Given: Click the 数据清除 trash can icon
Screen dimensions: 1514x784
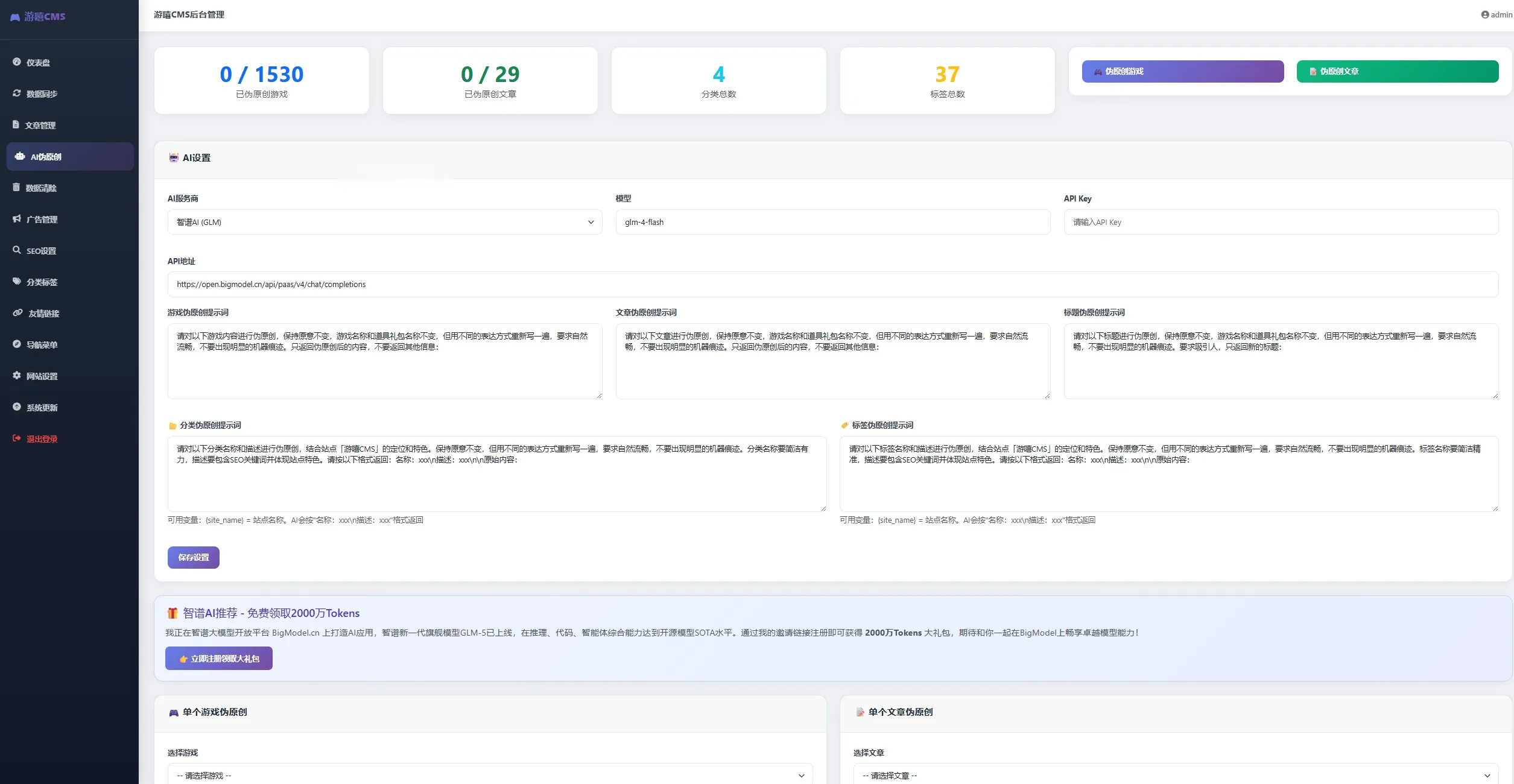Looking at the screenshot, I should pos(16,188).
